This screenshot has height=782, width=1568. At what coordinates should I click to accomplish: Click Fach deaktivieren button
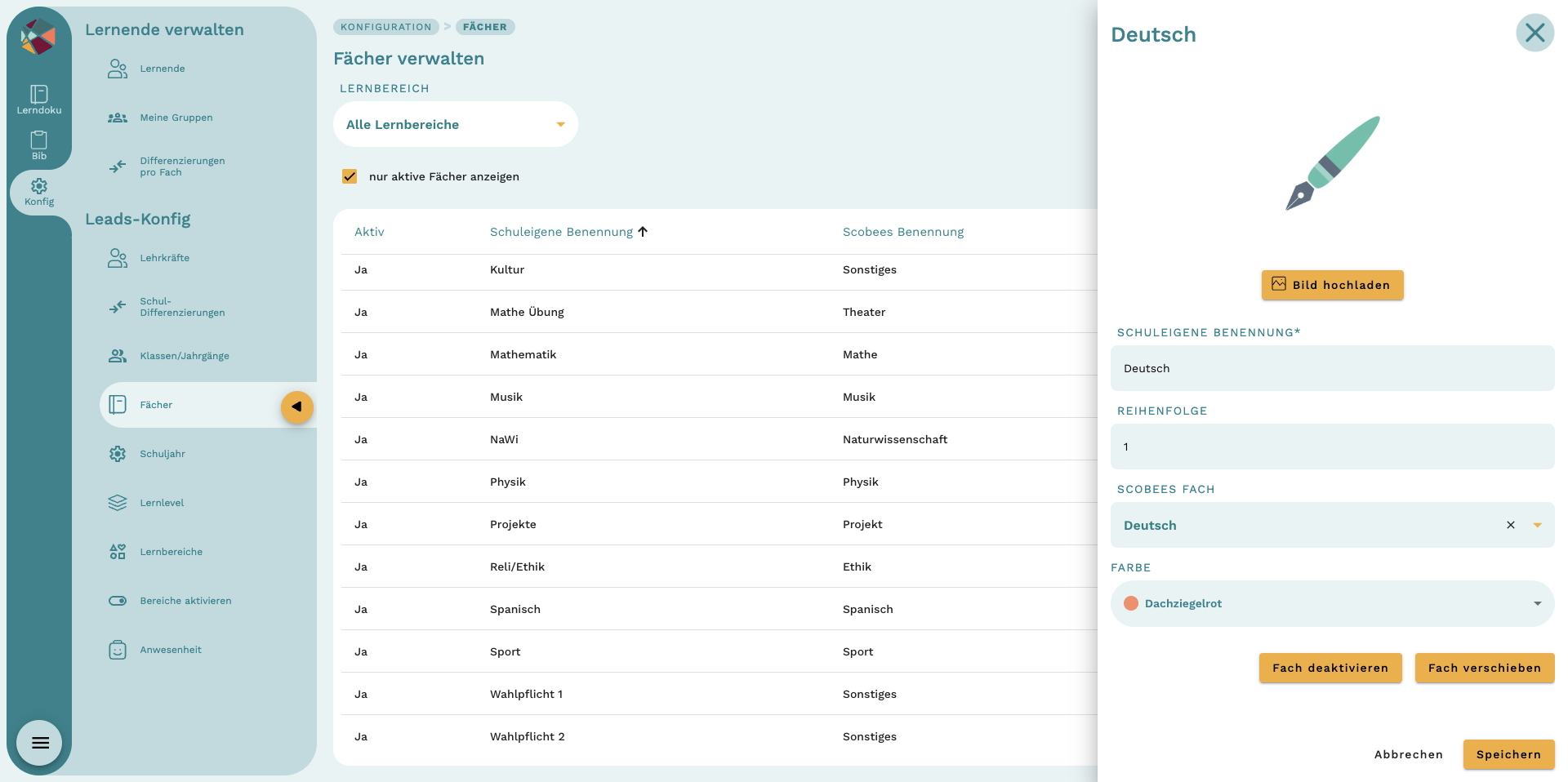coord(1330,668)
